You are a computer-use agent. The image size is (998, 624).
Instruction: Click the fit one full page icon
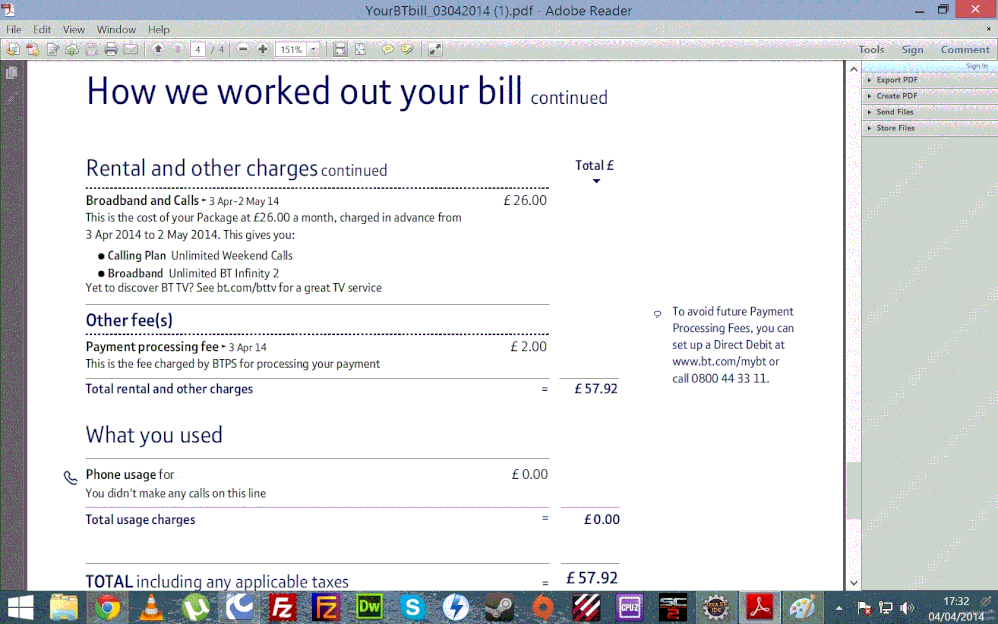[x=360, y=49]
